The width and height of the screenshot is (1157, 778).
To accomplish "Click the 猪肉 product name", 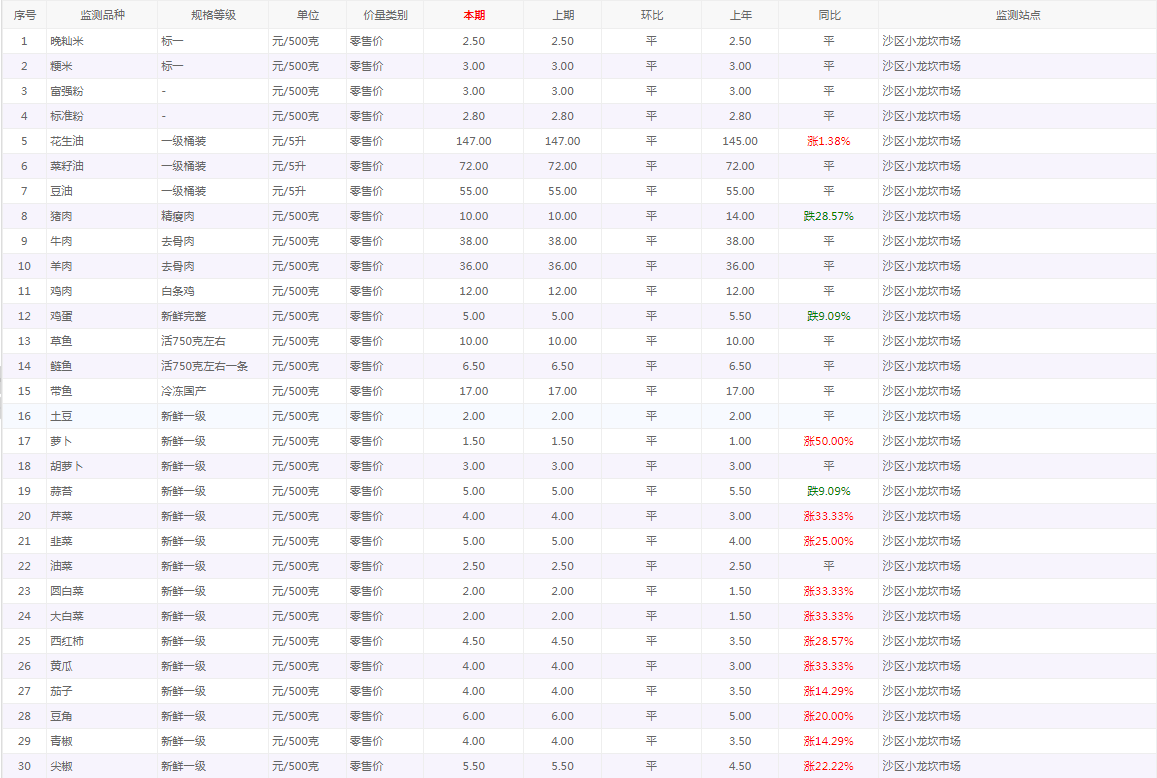I will [x=61, y=216].
